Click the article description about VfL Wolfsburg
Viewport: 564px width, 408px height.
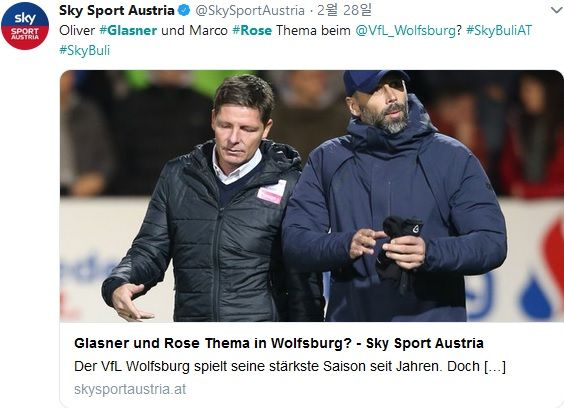coord(290,366)
